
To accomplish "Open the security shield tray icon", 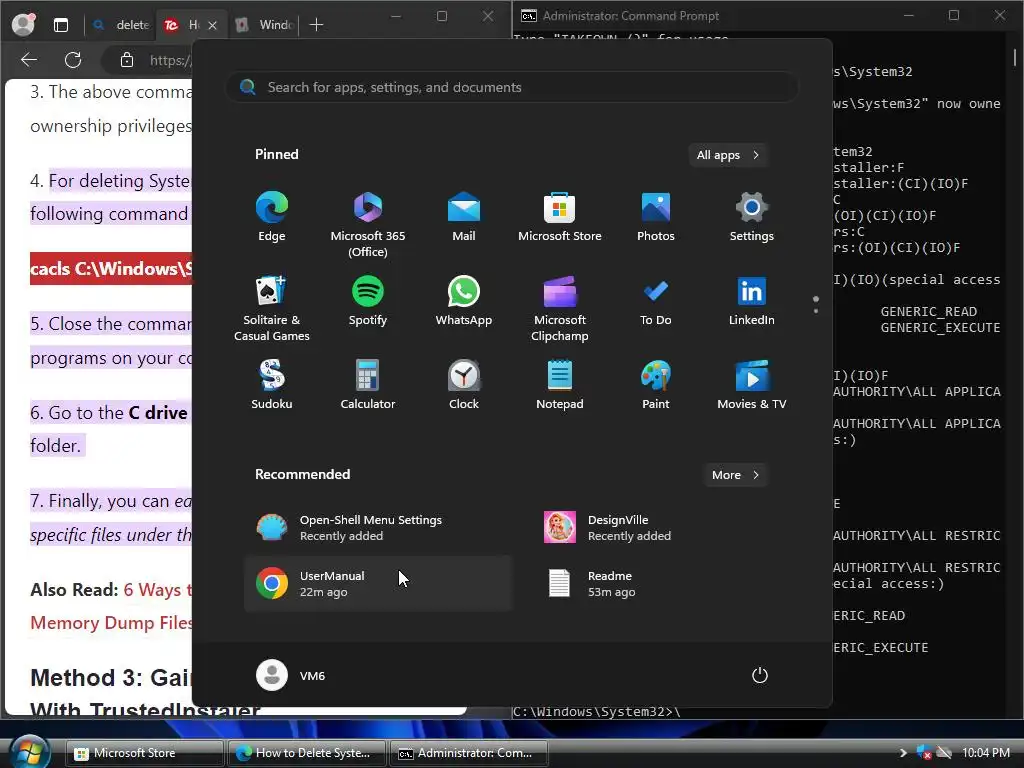I will (x=924, y=753).
